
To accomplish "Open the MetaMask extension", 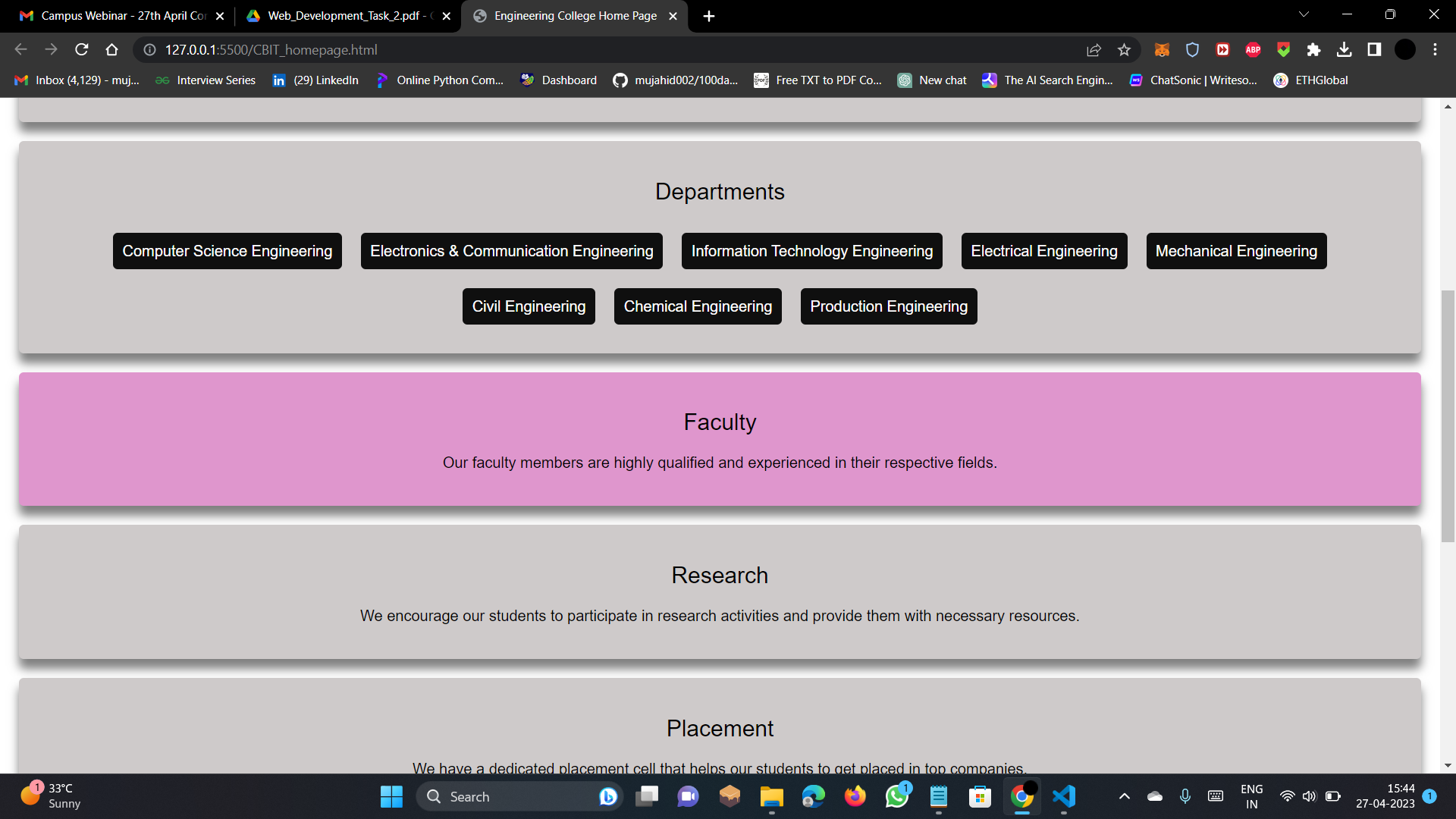I will (x=1162, y=49).
